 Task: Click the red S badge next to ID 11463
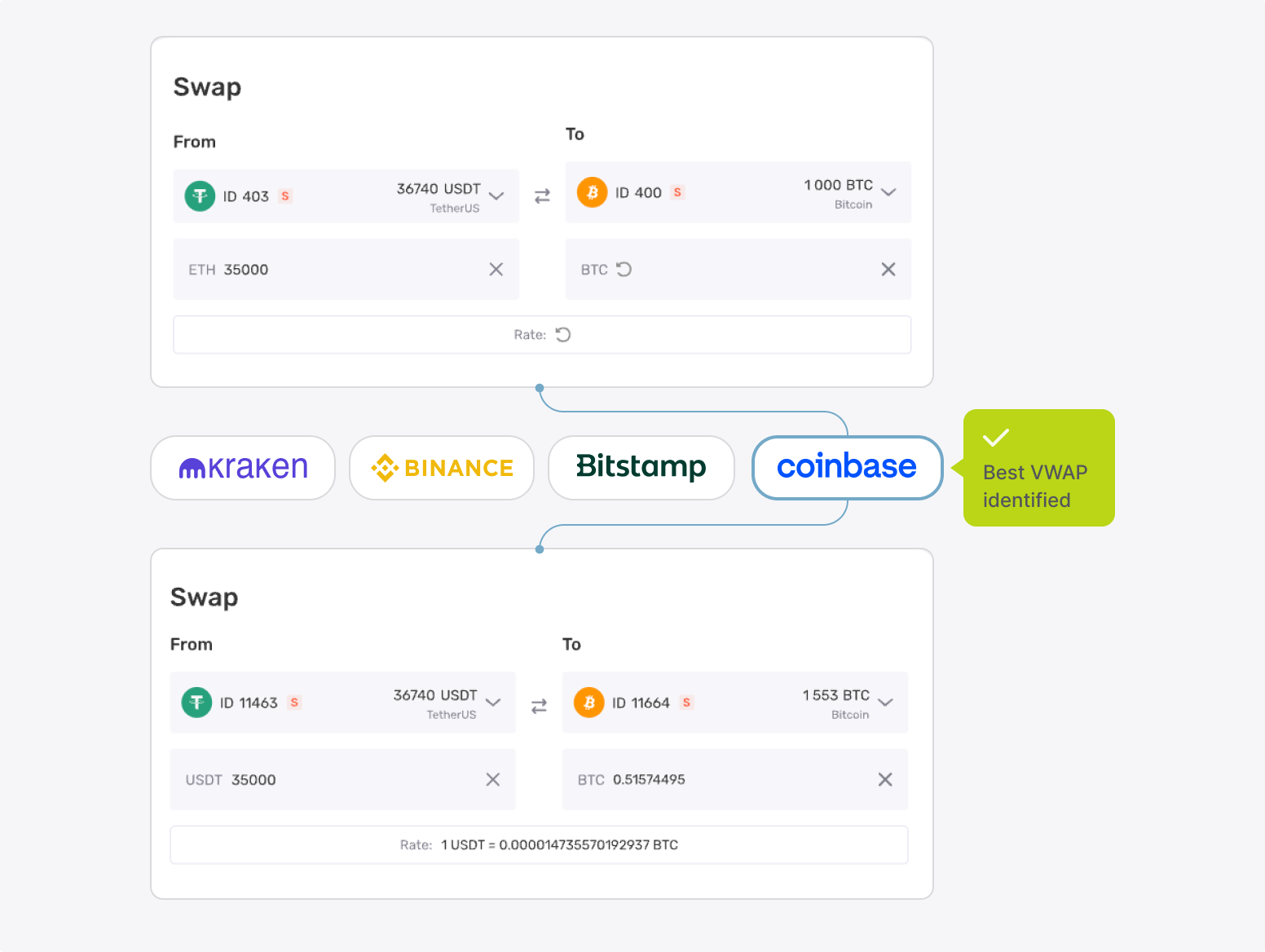click(295, 703)
